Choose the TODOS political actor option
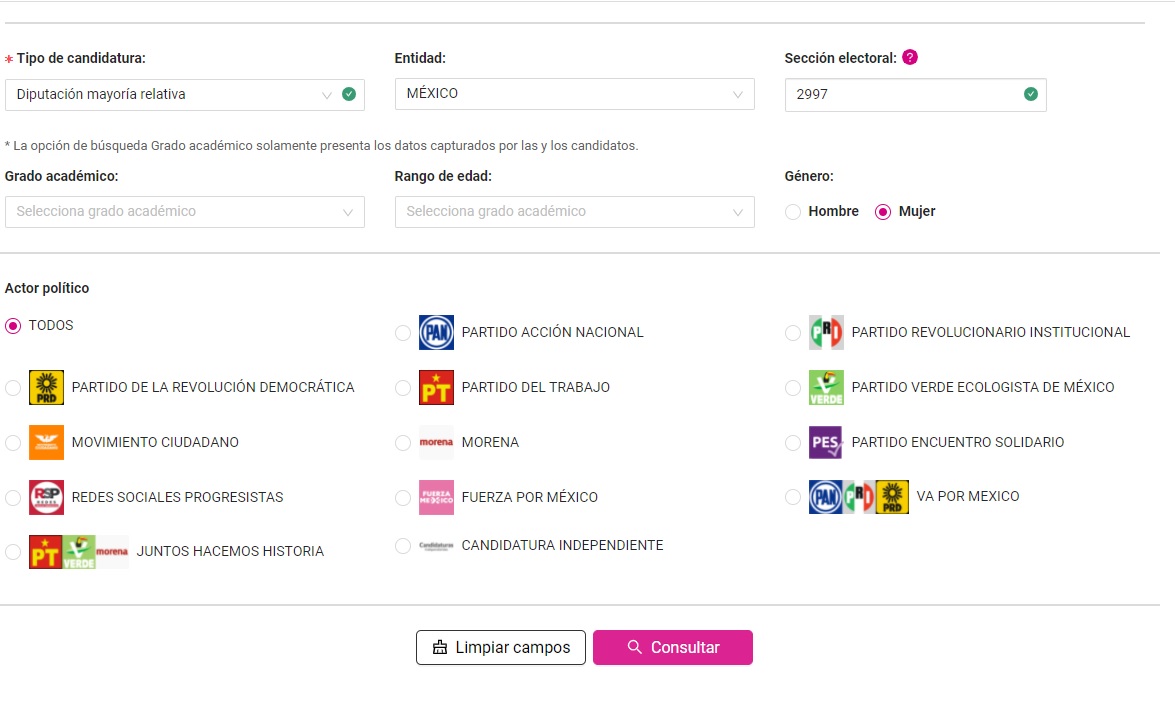Screen dimensions: 1175x713 click(13, 326)
